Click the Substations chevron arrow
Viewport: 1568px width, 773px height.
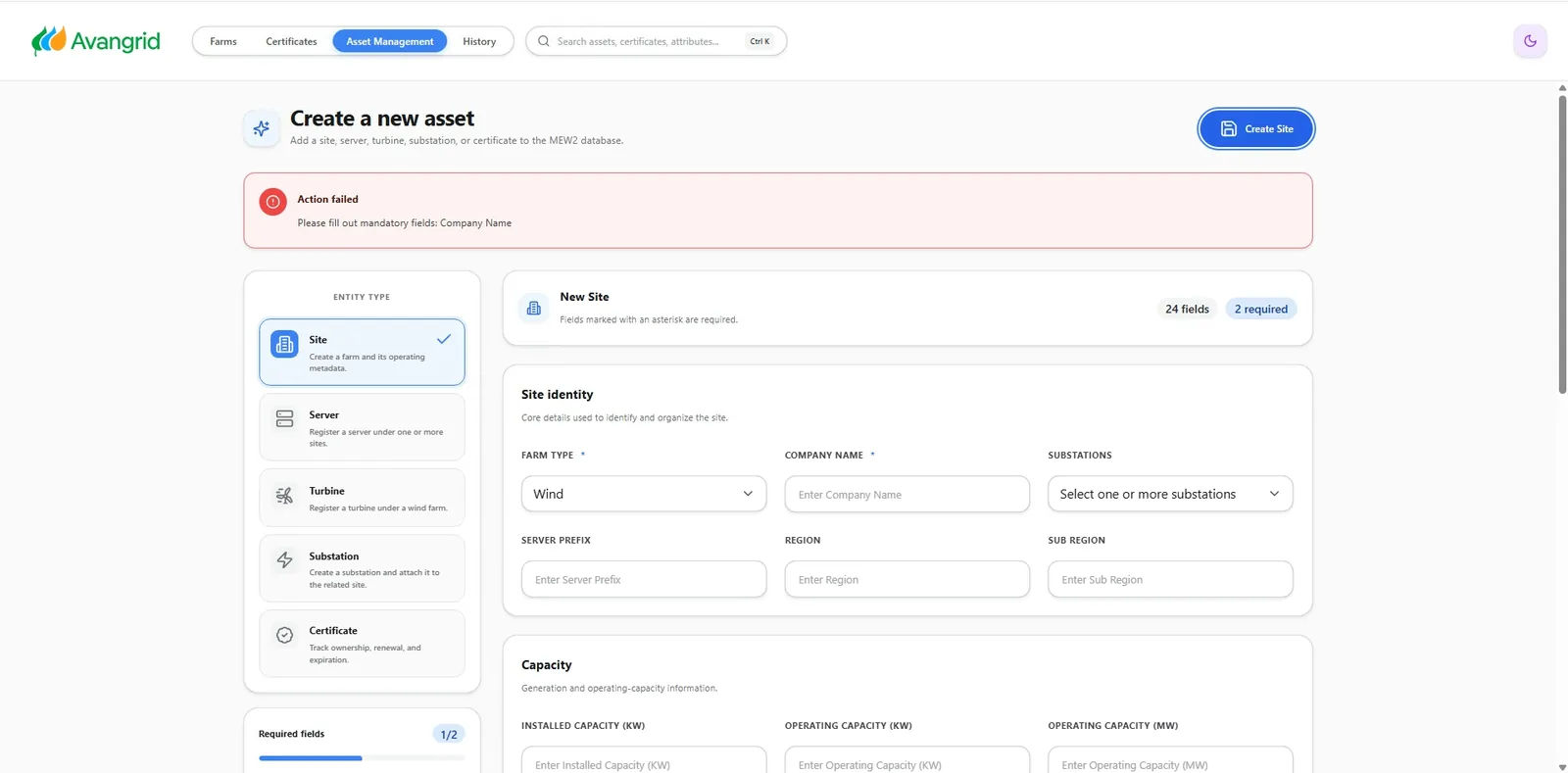click(1274, 494)
